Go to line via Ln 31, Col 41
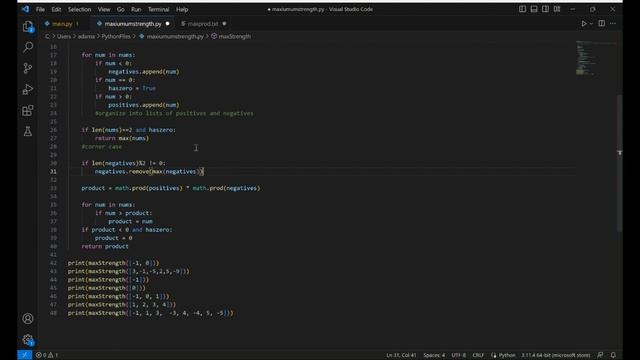 tap(401, 355)
